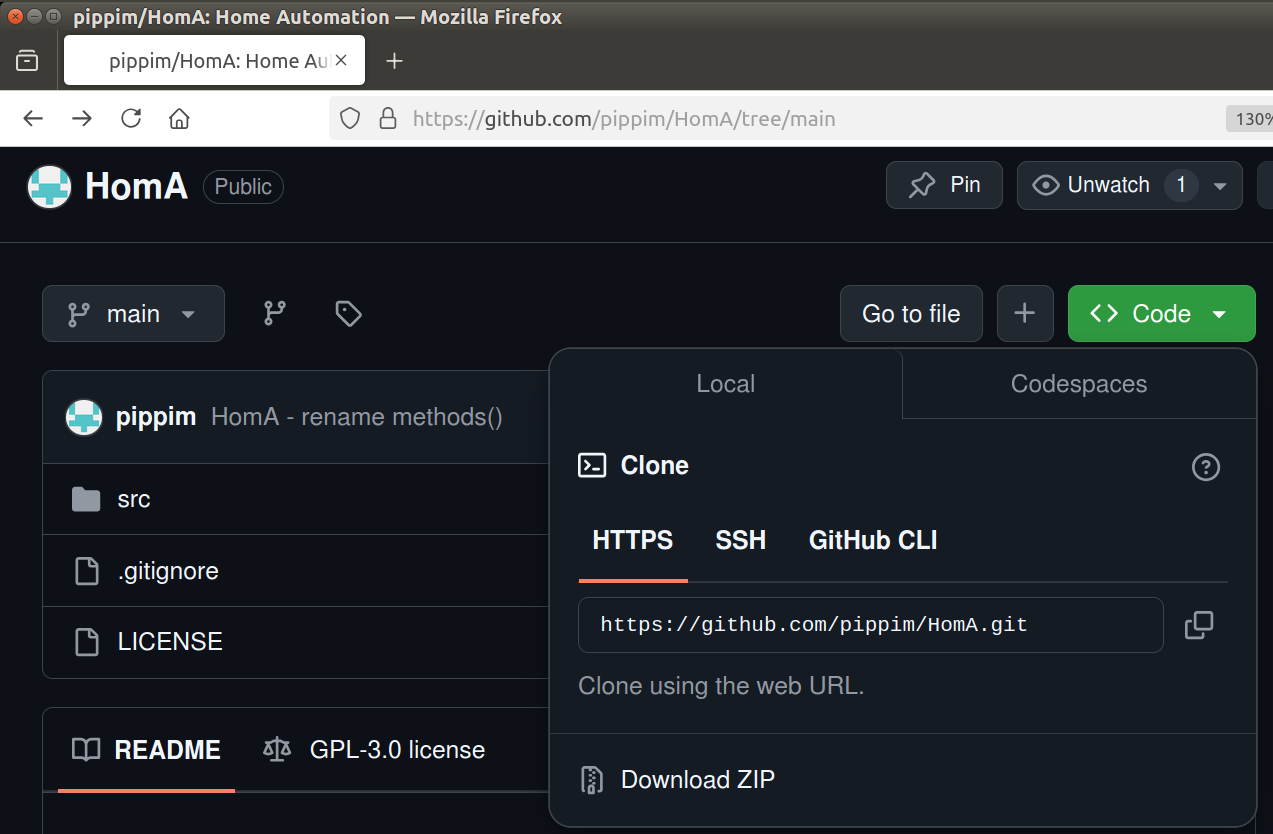1273x834 pixels.
Task: Click the terminal icon beside Clone
Action: pyautogui.click(x=592, y=465)
